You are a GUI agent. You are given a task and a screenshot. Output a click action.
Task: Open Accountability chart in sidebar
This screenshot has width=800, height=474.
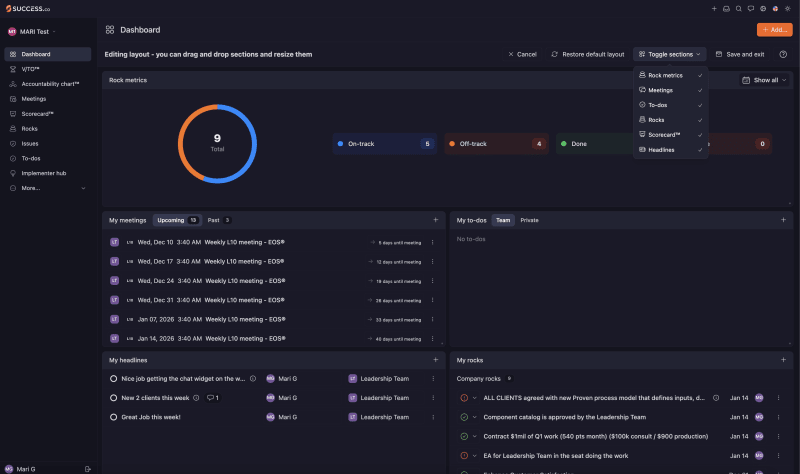click(47, 84)
